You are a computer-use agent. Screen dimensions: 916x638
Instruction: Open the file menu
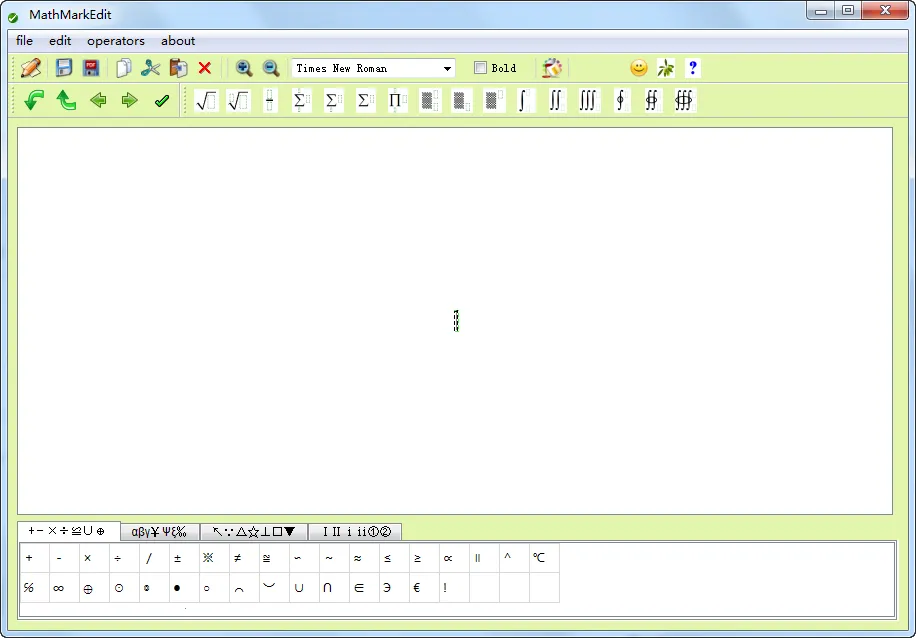click(x=23, y=41)
